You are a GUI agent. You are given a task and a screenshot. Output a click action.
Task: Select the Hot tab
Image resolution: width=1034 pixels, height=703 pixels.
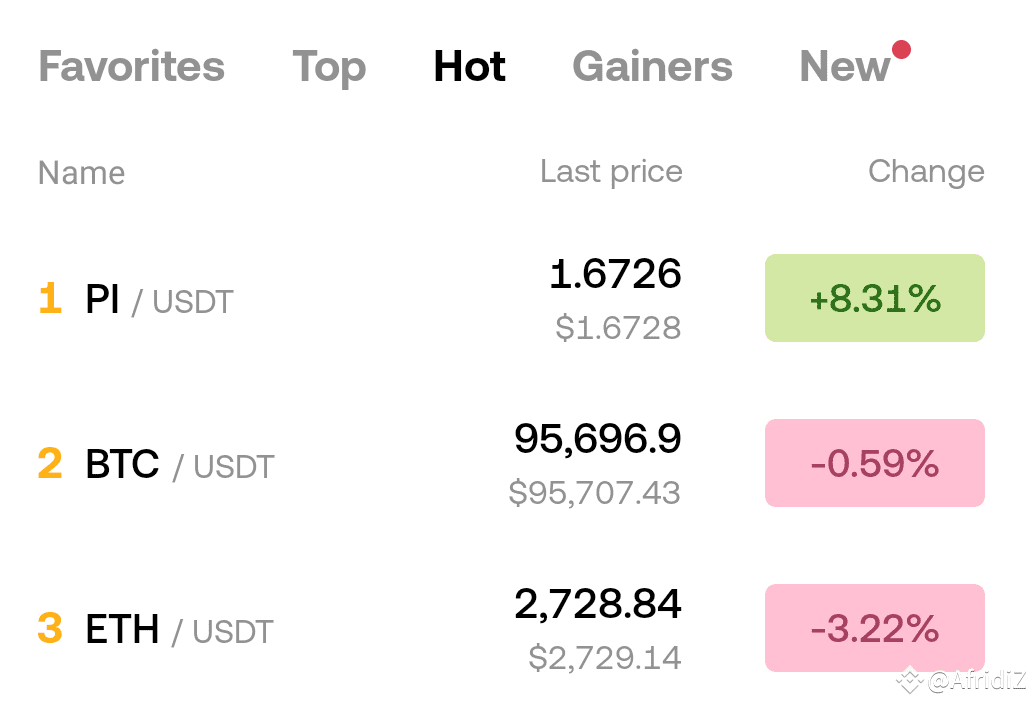470,66
